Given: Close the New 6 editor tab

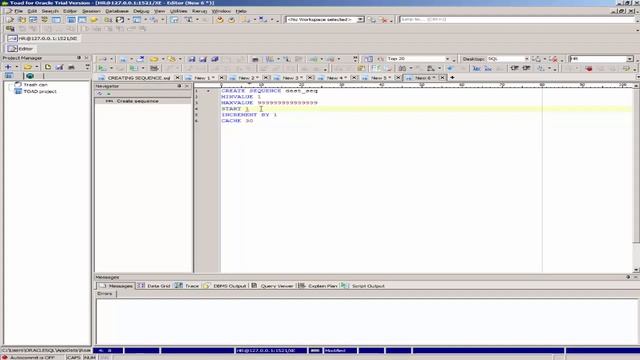Looking at the screenshot, I should [x=442, y=78].
